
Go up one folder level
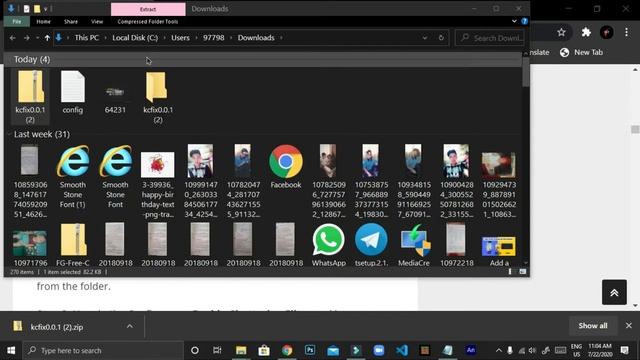pyautogui.click(x=47, y=38)
